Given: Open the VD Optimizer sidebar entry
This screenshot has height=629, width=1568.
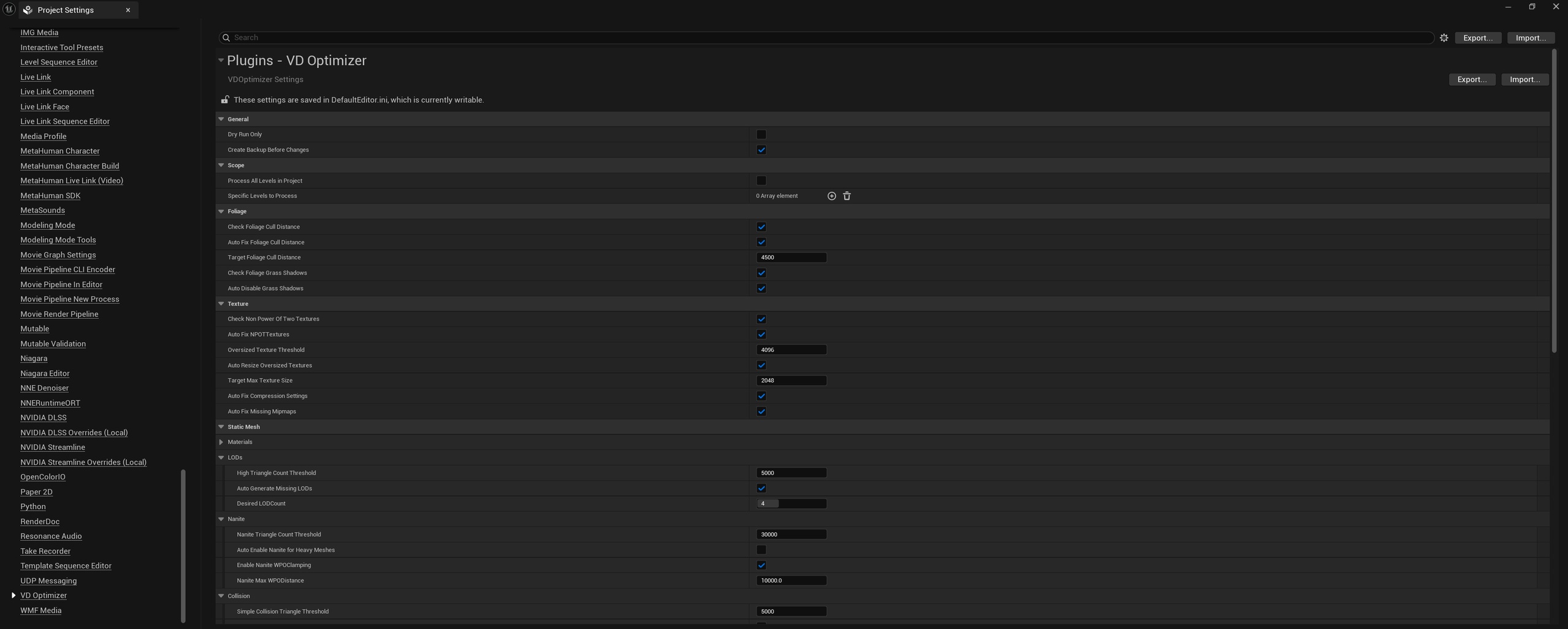Looking at the screenshot, I should click(44, 595).
